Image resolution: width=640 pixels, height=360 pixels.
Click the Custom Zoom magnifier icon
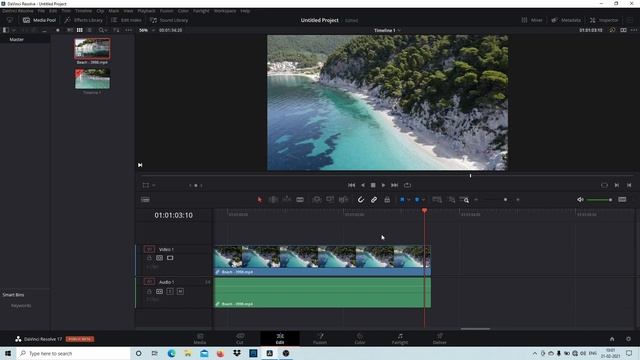pyautogui.click(x=464, y=200)
